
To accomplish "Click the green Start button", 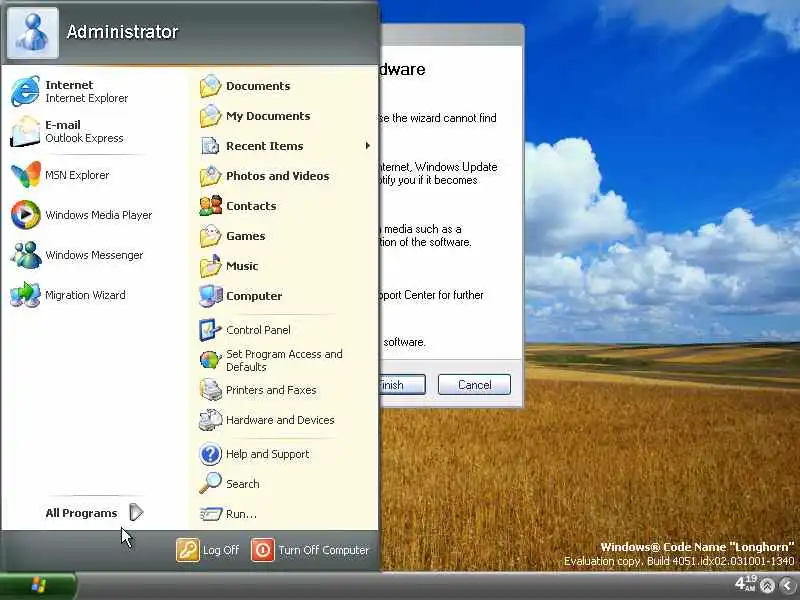I will pyautogui.click(x=38, y=585).
